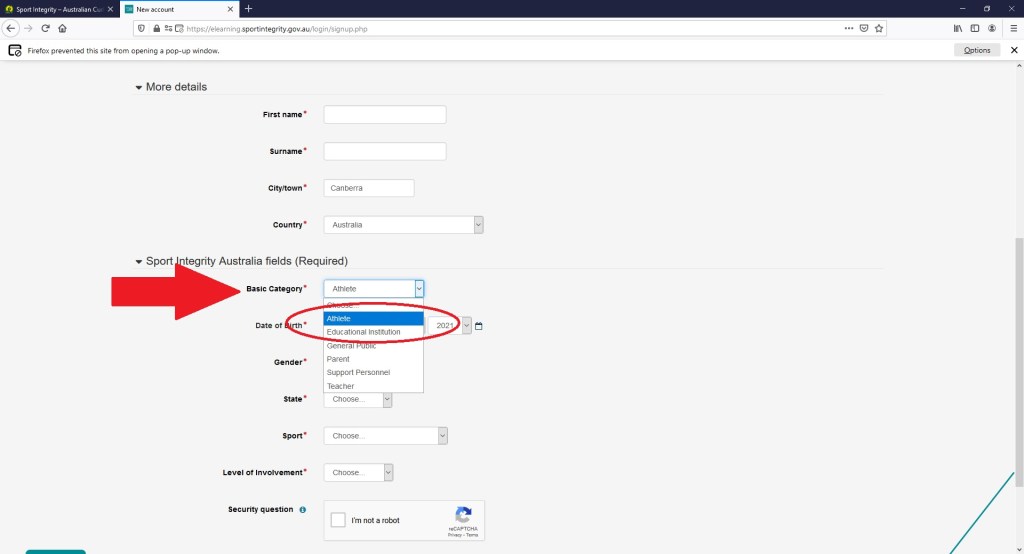This screenshot has height=554, width=1024.
Task: Open the Country dropdown
Action: coord(403,225)
